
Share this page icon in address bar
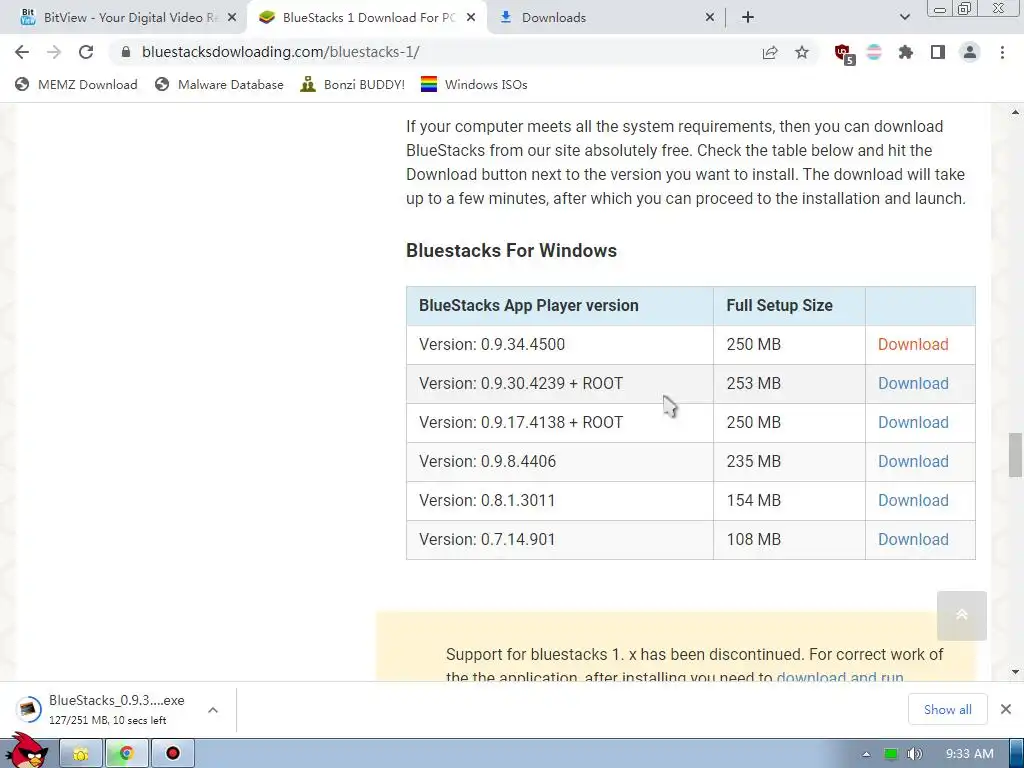[770, 52]
